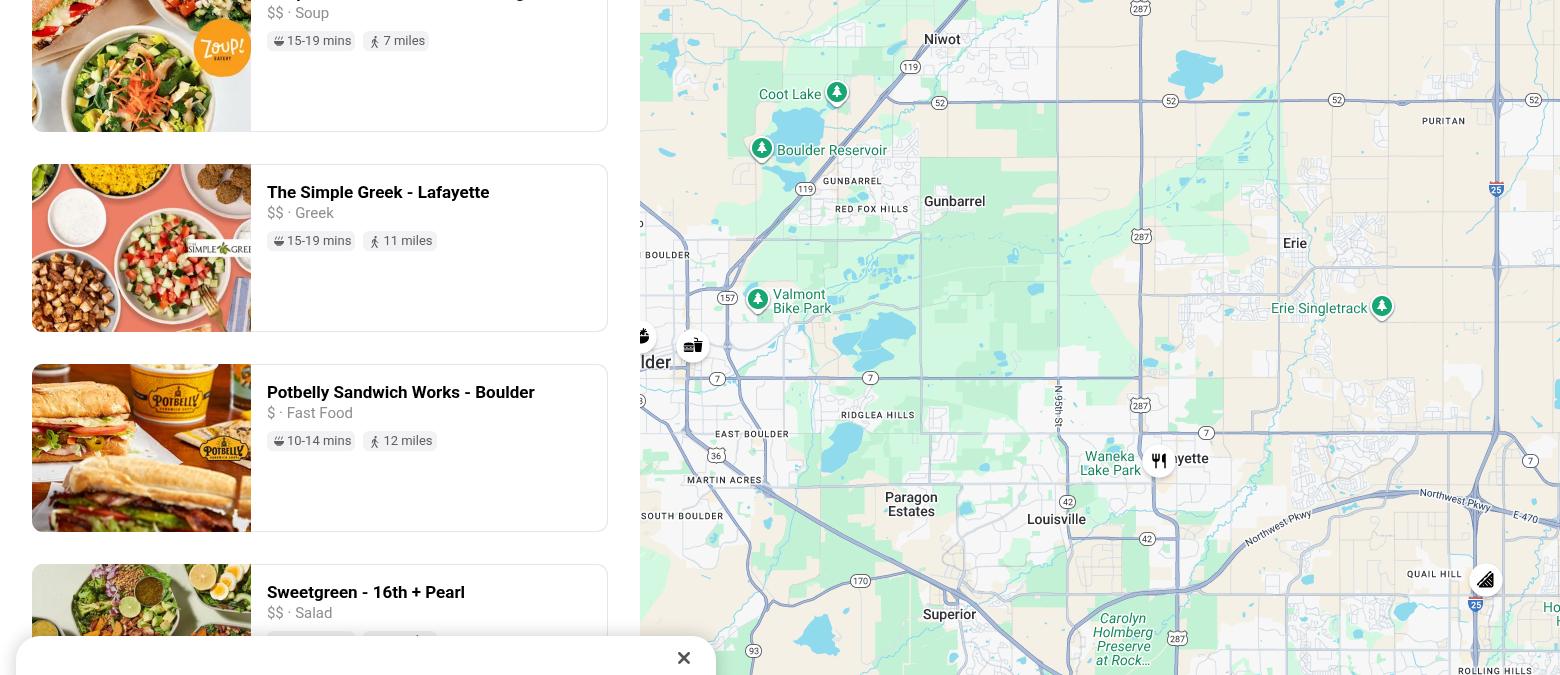Click the Paragon Estates map label
The width and height of the screenshot is (1560, 675).
tap(911, 504)
